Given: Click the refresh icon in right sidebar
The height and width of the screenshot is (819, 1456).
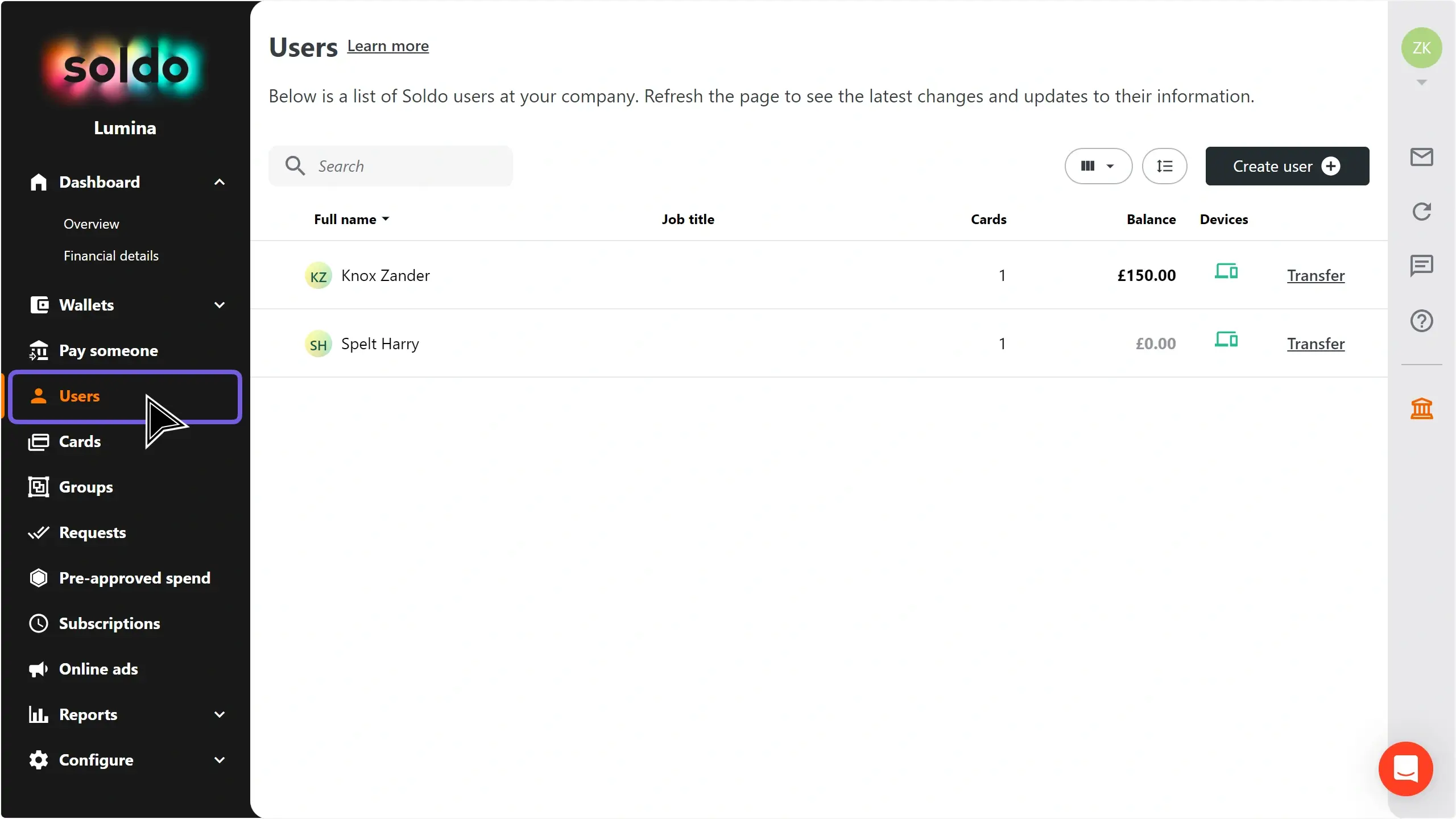Looking at the screenshot, I should [1421, 212].
